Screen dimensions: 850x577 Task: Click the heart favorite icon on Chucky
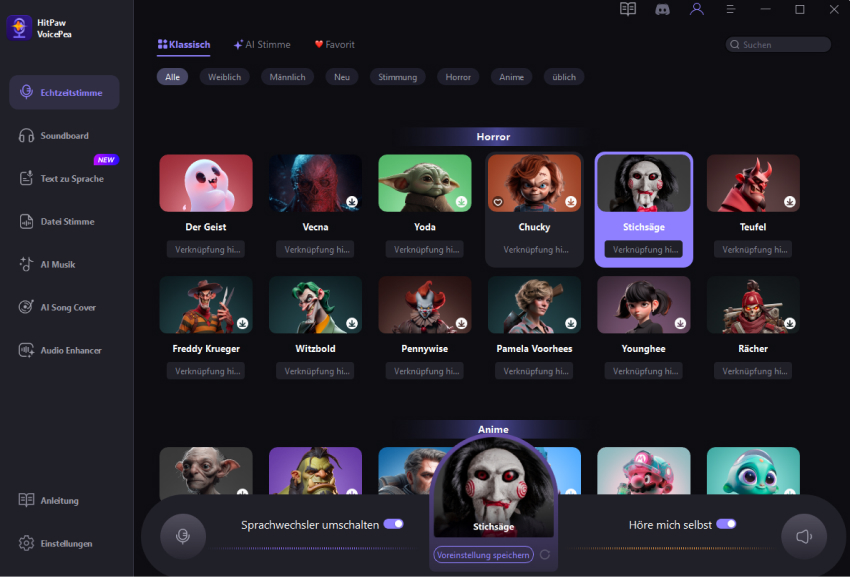click(x=498, y=202)
